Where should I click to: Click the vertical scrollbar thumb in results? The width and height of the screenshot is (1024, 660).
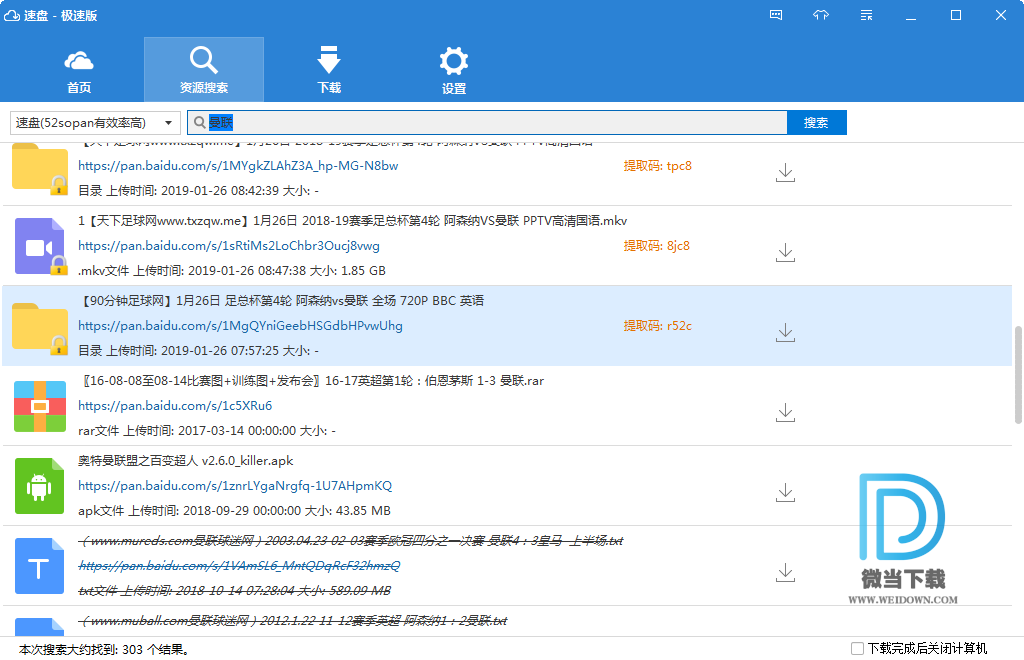tap(1018, 374)
